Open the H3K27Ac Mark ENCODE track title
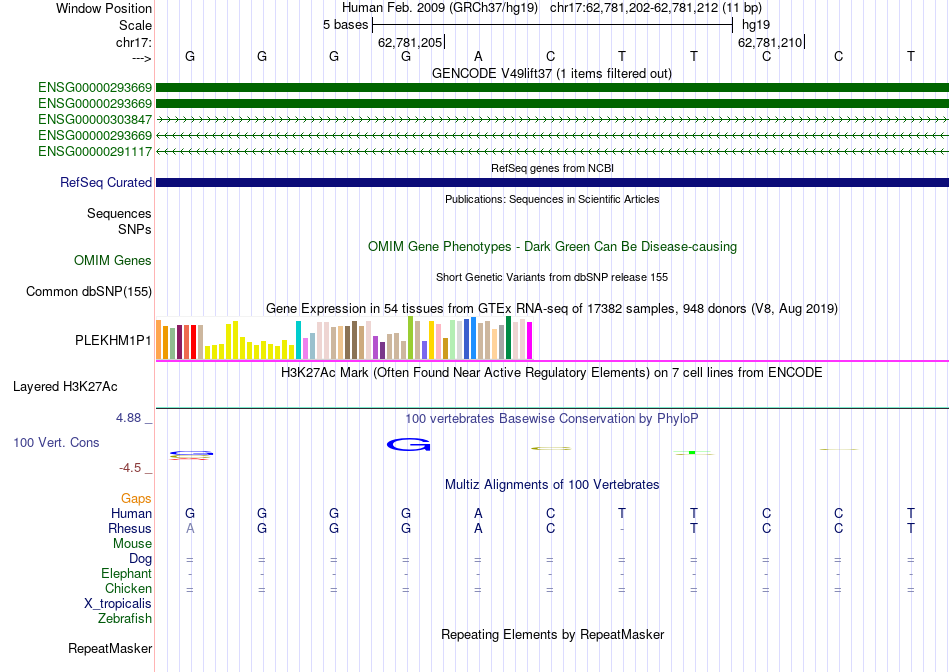 (552, 372)
